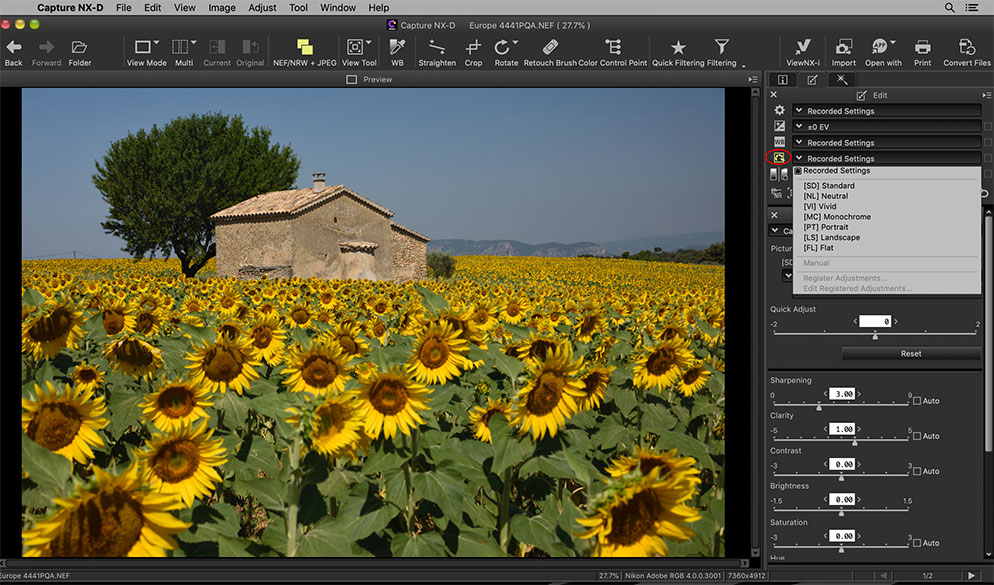Click the Sharpening value field showing 3.00
The height and width of the screenshot is (585, 994).
(842, 394)
